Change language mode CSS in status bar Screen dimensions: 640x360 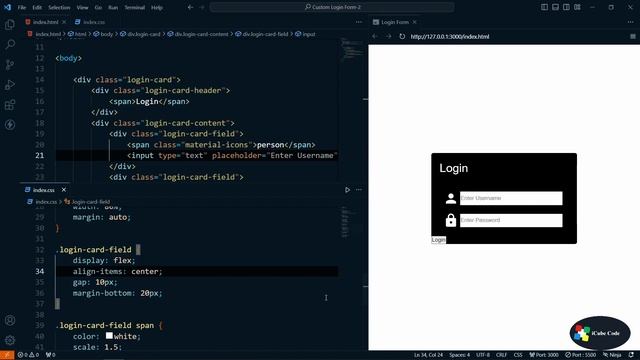[x=518, y=355]
